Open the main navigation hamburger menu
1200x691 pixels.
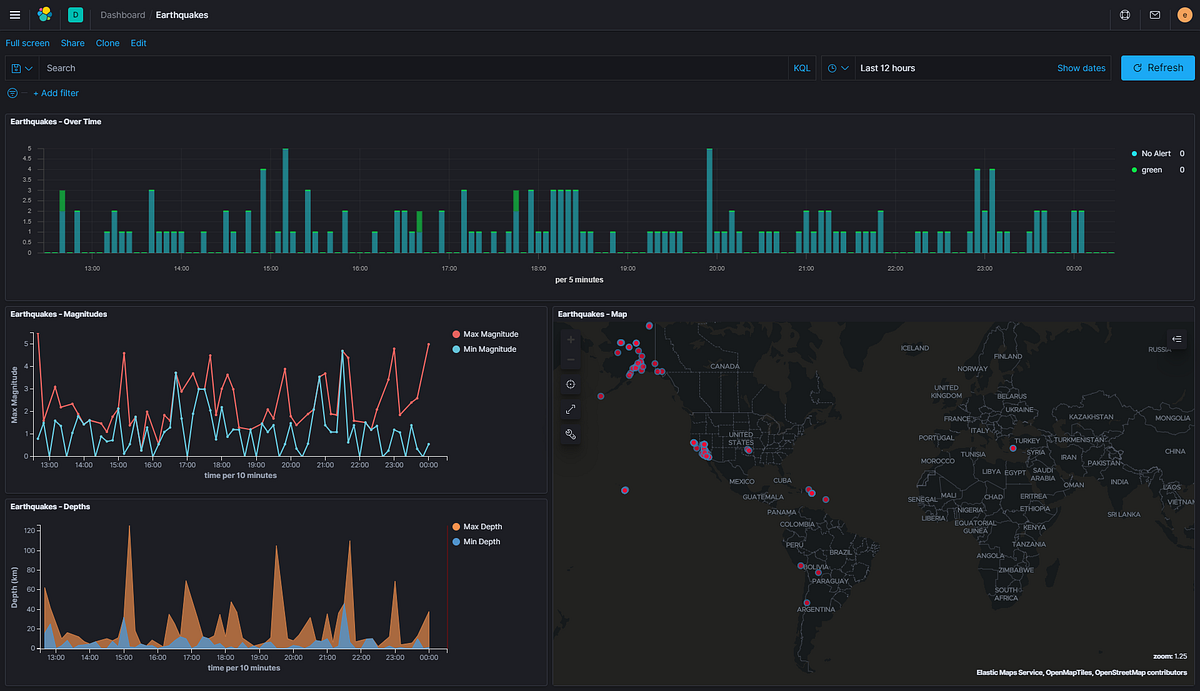[x=15, y=15]
